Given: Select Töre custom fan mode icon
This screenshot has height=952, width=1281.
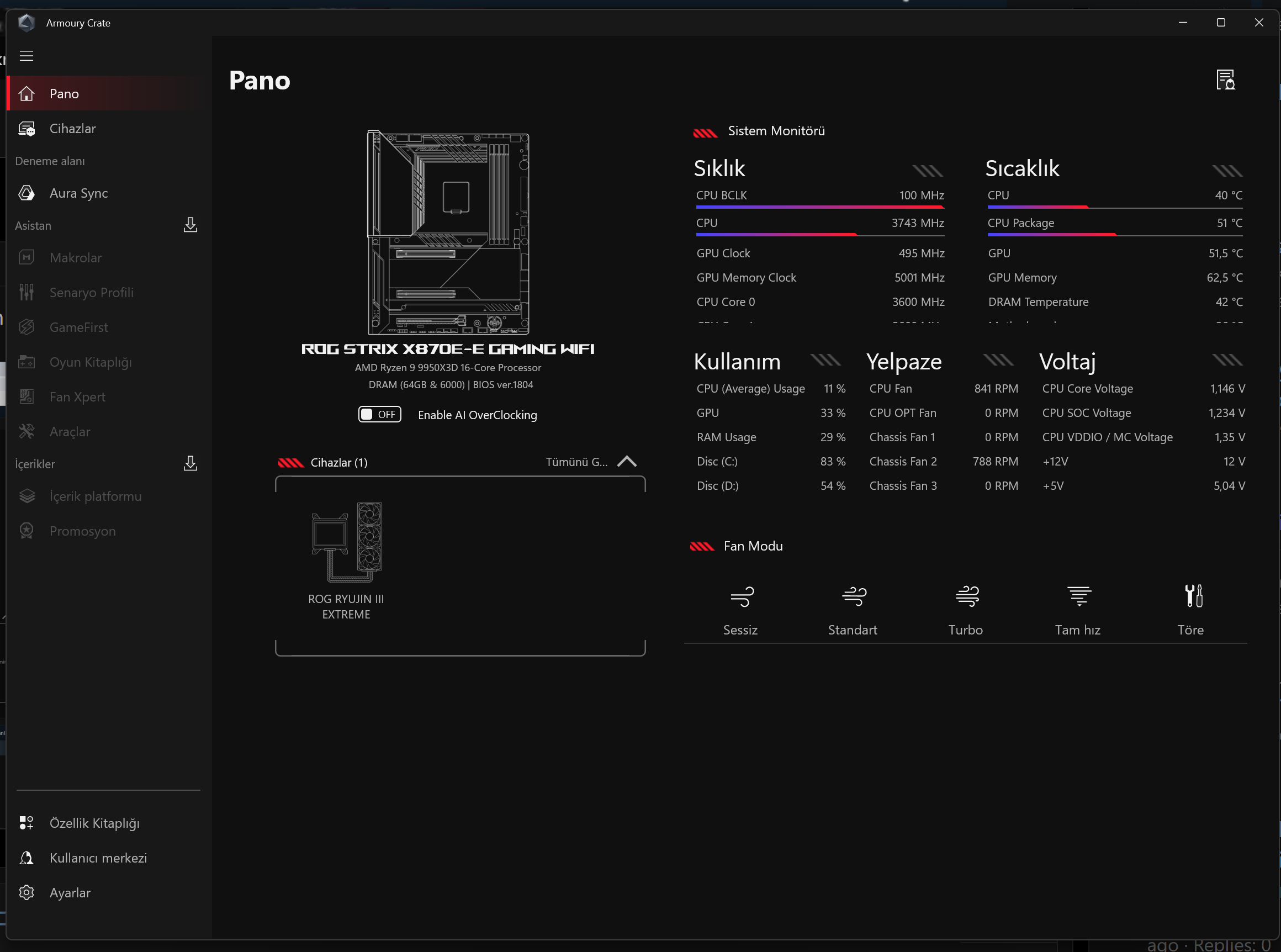Looking at the screenshot, I should (1193, 596).
